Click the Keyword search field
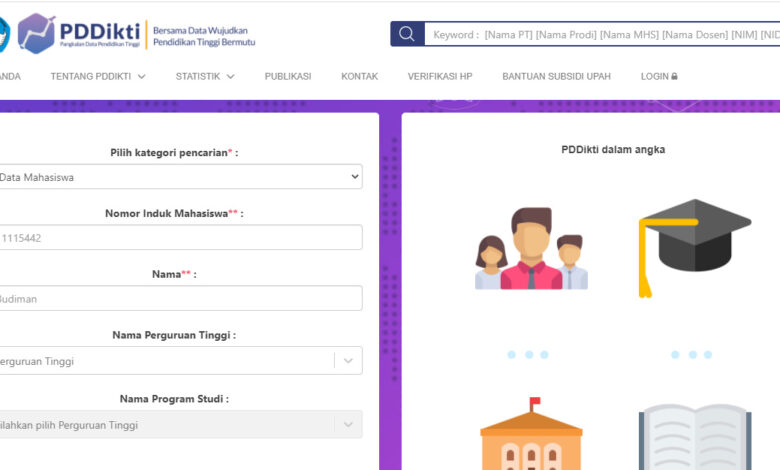 point(602,34)
